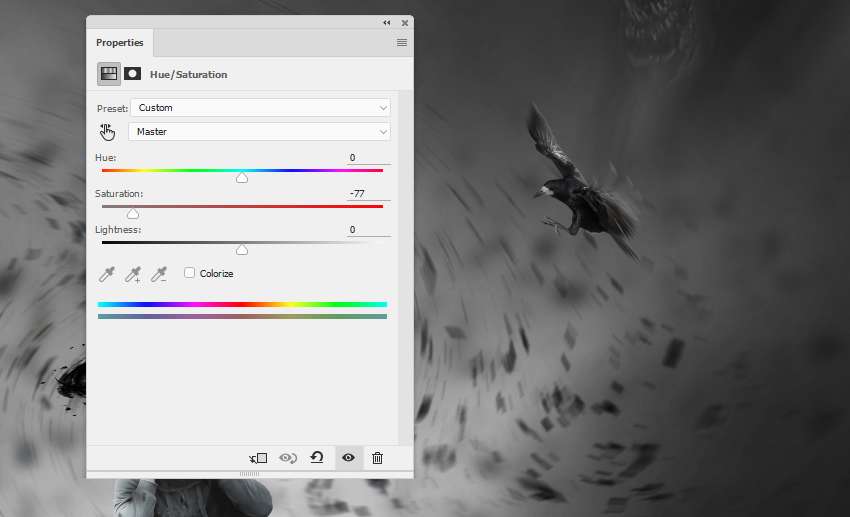Collapse the panel with double arrows

coord(387,23)
